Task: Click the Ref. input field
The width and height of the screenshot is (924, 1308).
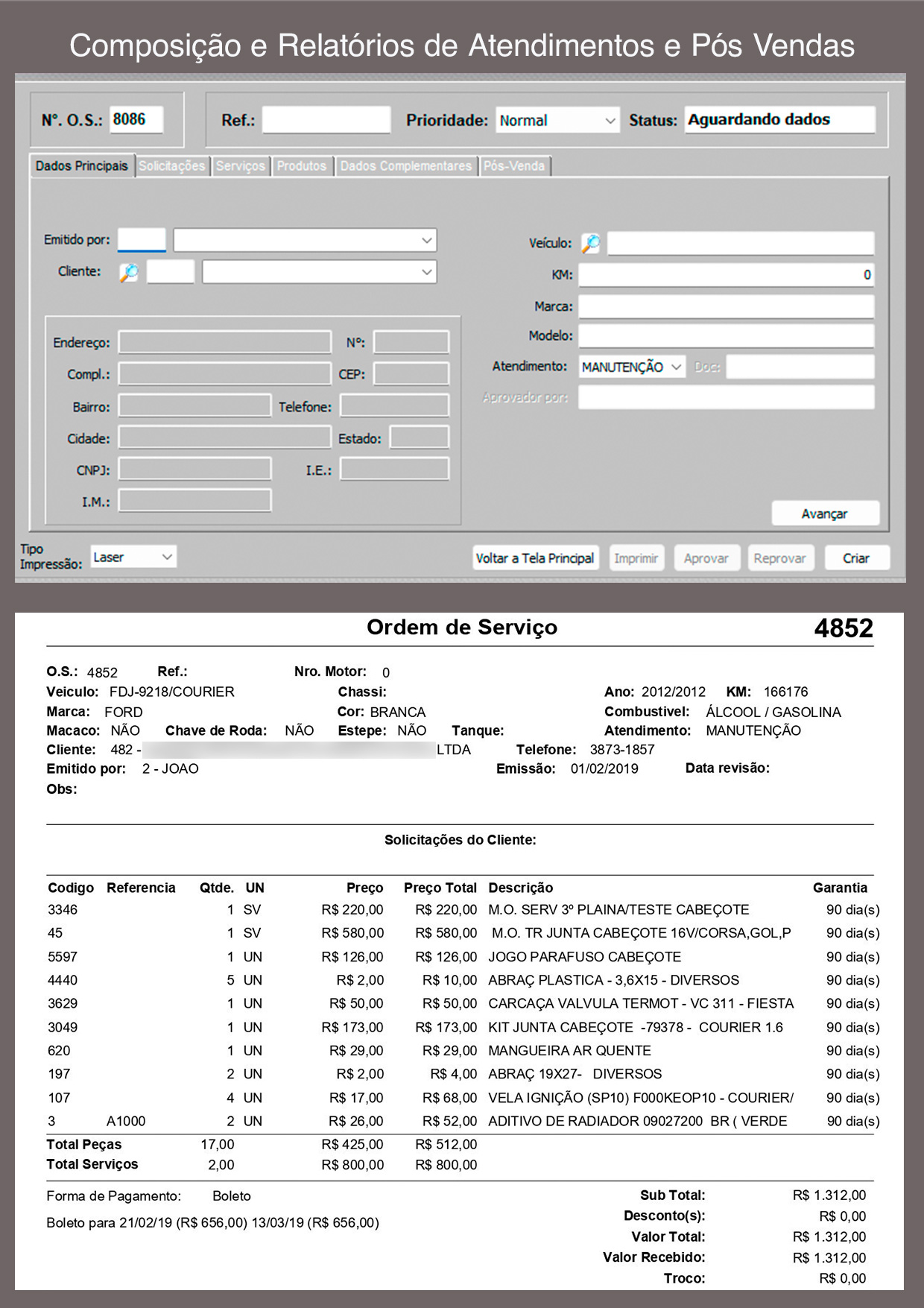Action: pyautogui.click(x=326, y=120)
